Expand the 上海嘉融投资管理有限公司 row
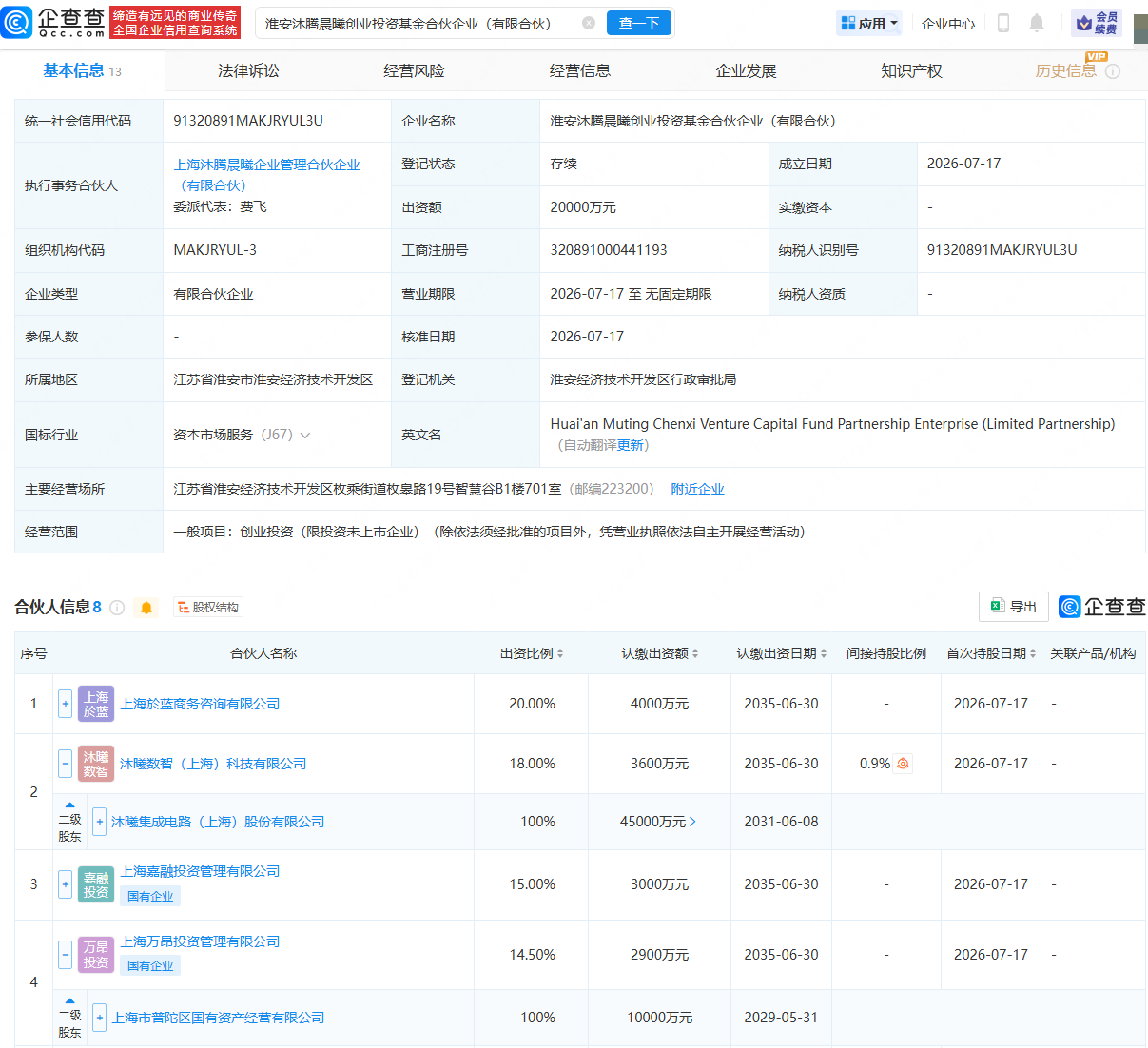 (x=65, y=884)
